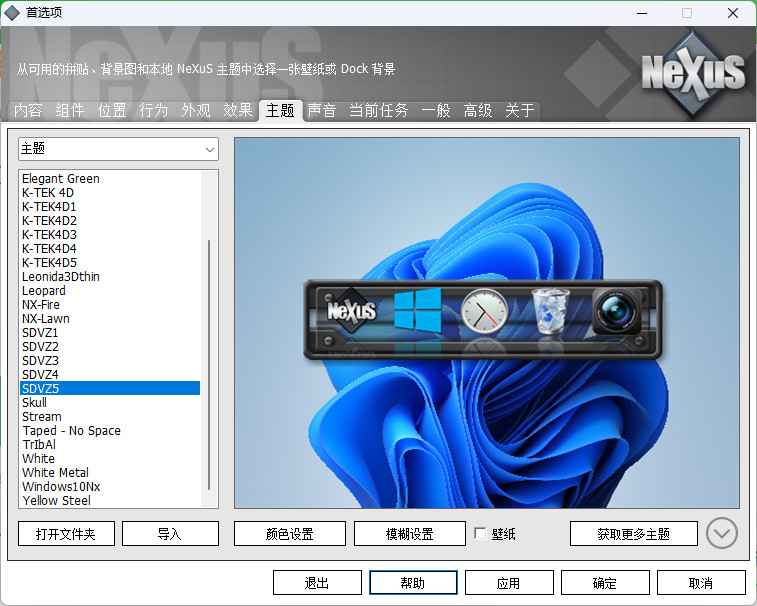Click the theme list vertical scrollbar
The image size is (757, 606).
[x=209, y=365]
